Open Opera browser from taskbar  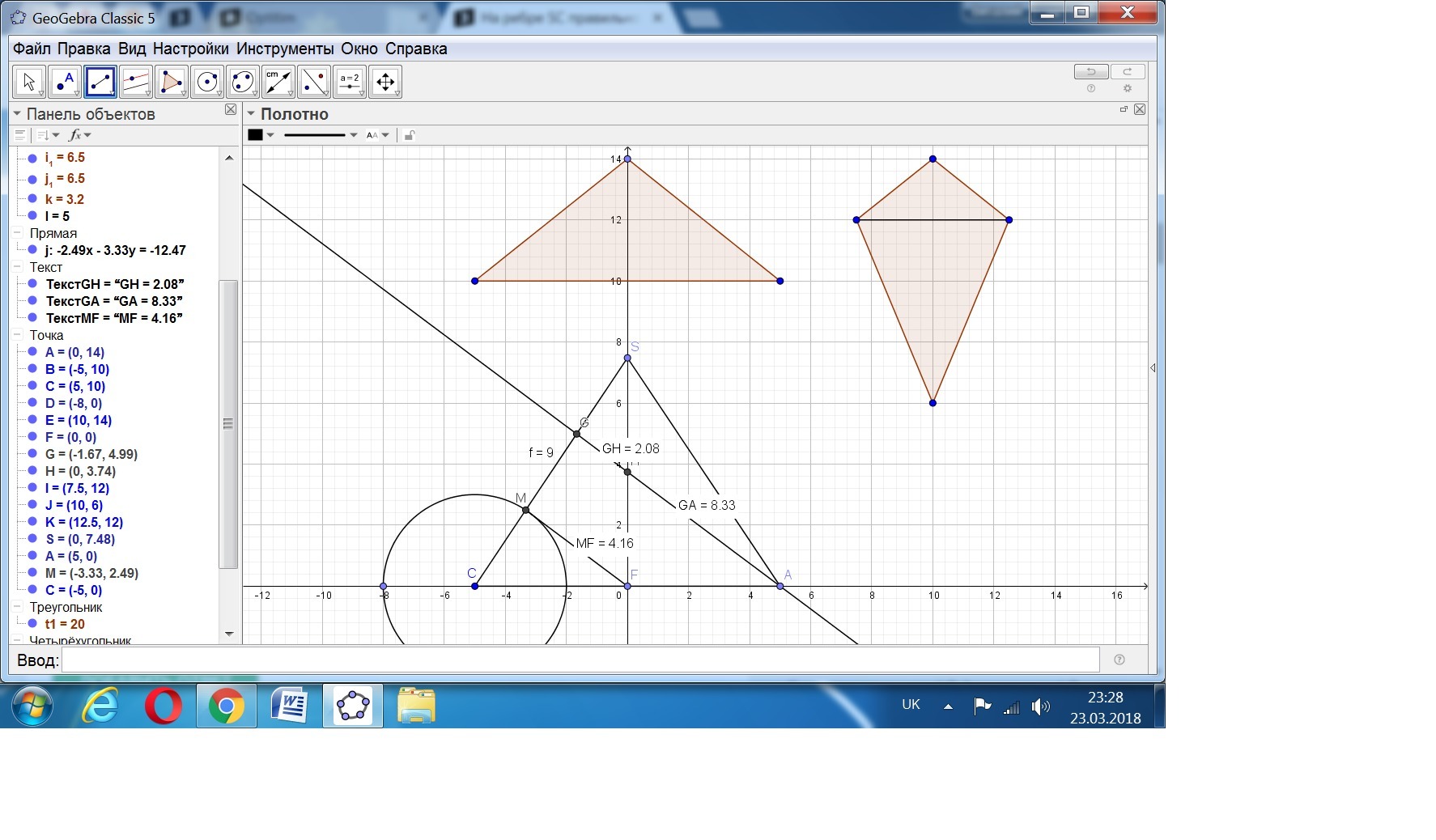pyautogui.click(x=164, y=706)
